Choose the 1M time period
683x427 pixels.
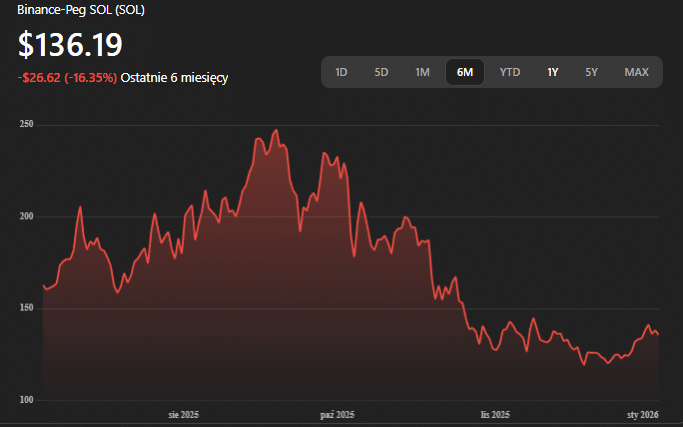click(422, 72)
